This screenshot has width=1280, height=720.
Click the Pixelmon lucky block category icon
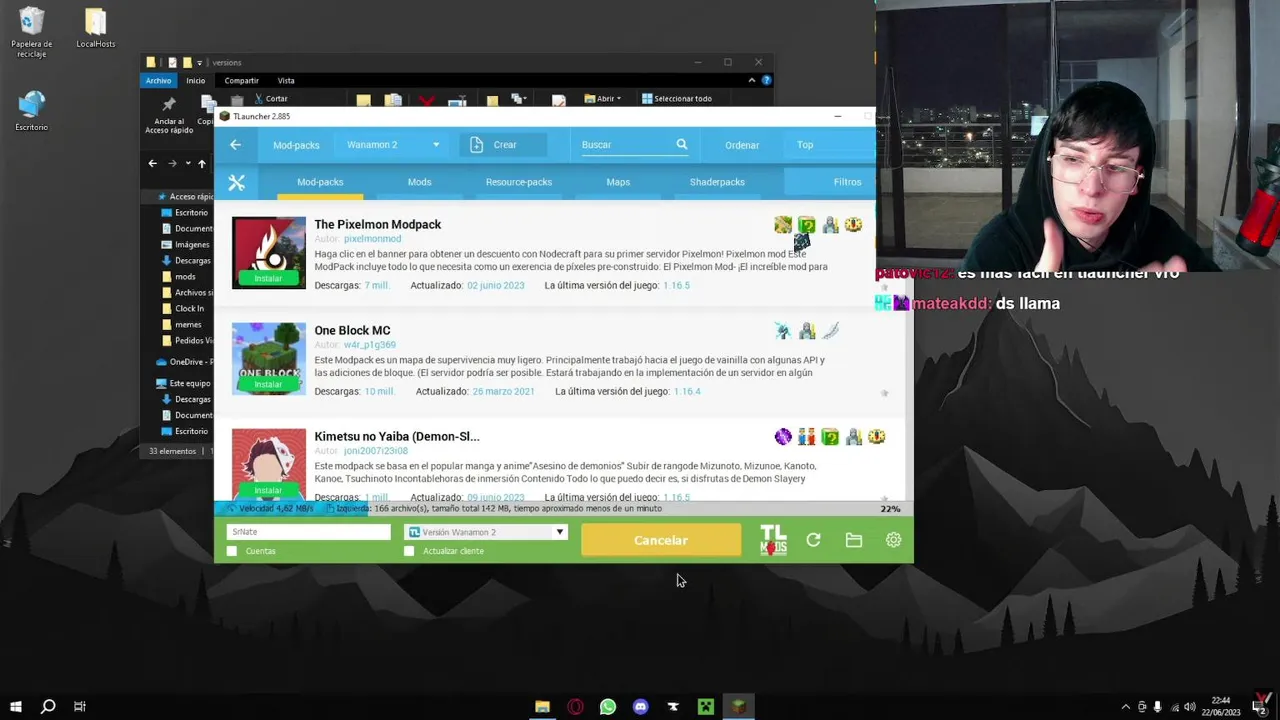[x=807, y=225]
